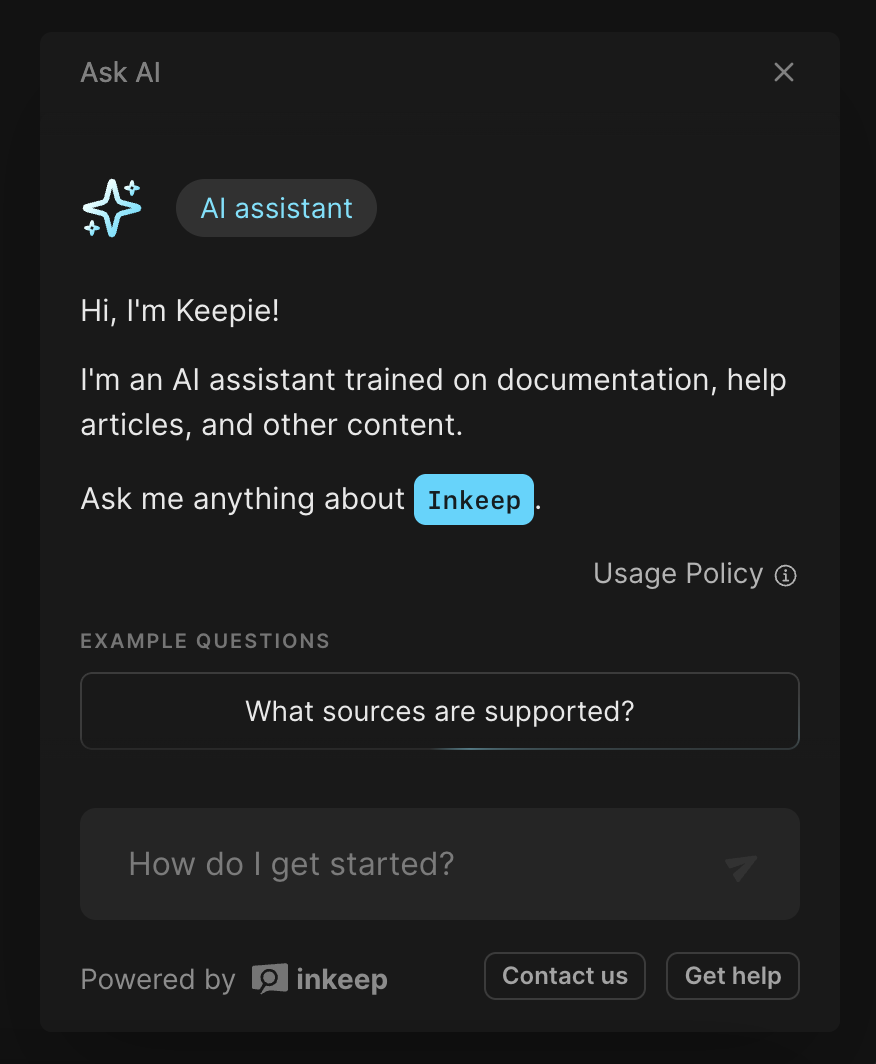876x1064 pixels.
Task: Choose the "What sources are supported?" example question
Action: click(440, 711)
